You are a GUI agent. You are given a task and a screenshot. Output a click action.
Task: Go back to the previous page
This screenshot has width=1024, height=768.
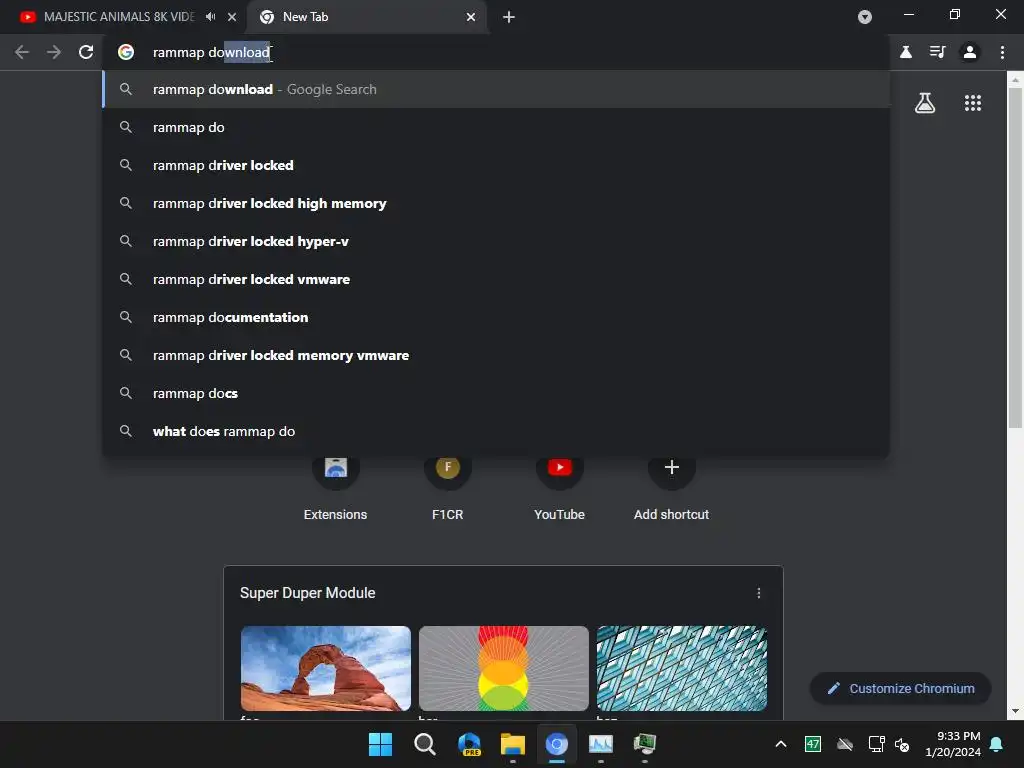pyautogui.click(x=22, y=52)
